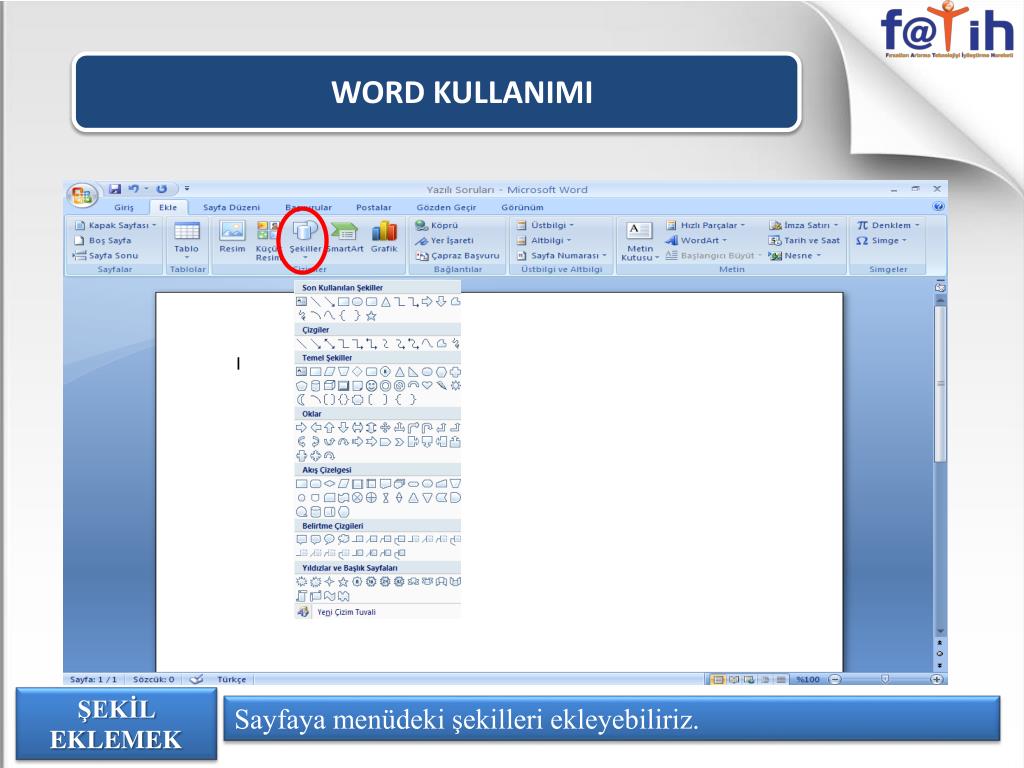The width and height of the screenshot is (1024, 768).
Task: Click the Türkçe language indicator
Action: coord(232,679)
